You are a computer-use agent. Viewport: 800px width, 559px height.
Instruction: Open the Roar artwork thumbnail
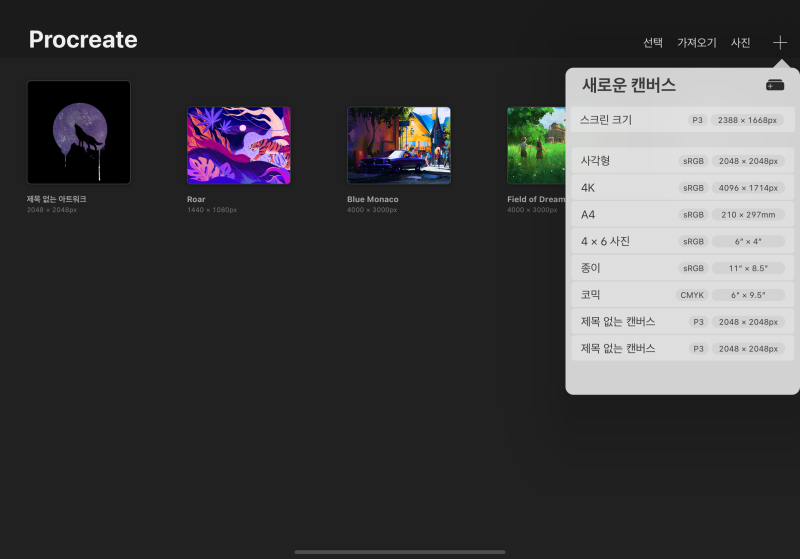point(239,145)
